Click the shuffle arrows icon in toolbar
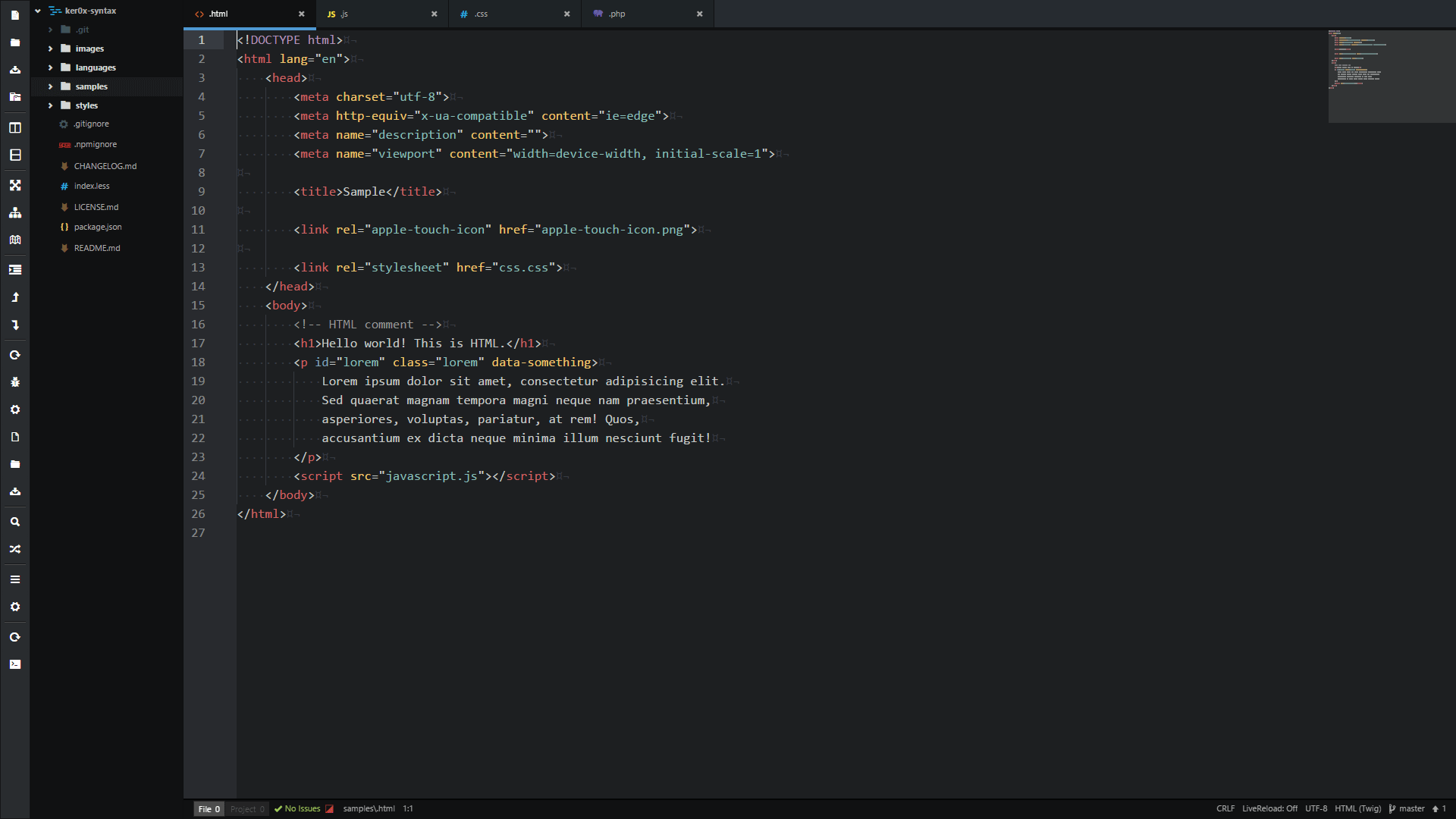Viewport: 1456px width, 819px height. click(x=14, y=549)
